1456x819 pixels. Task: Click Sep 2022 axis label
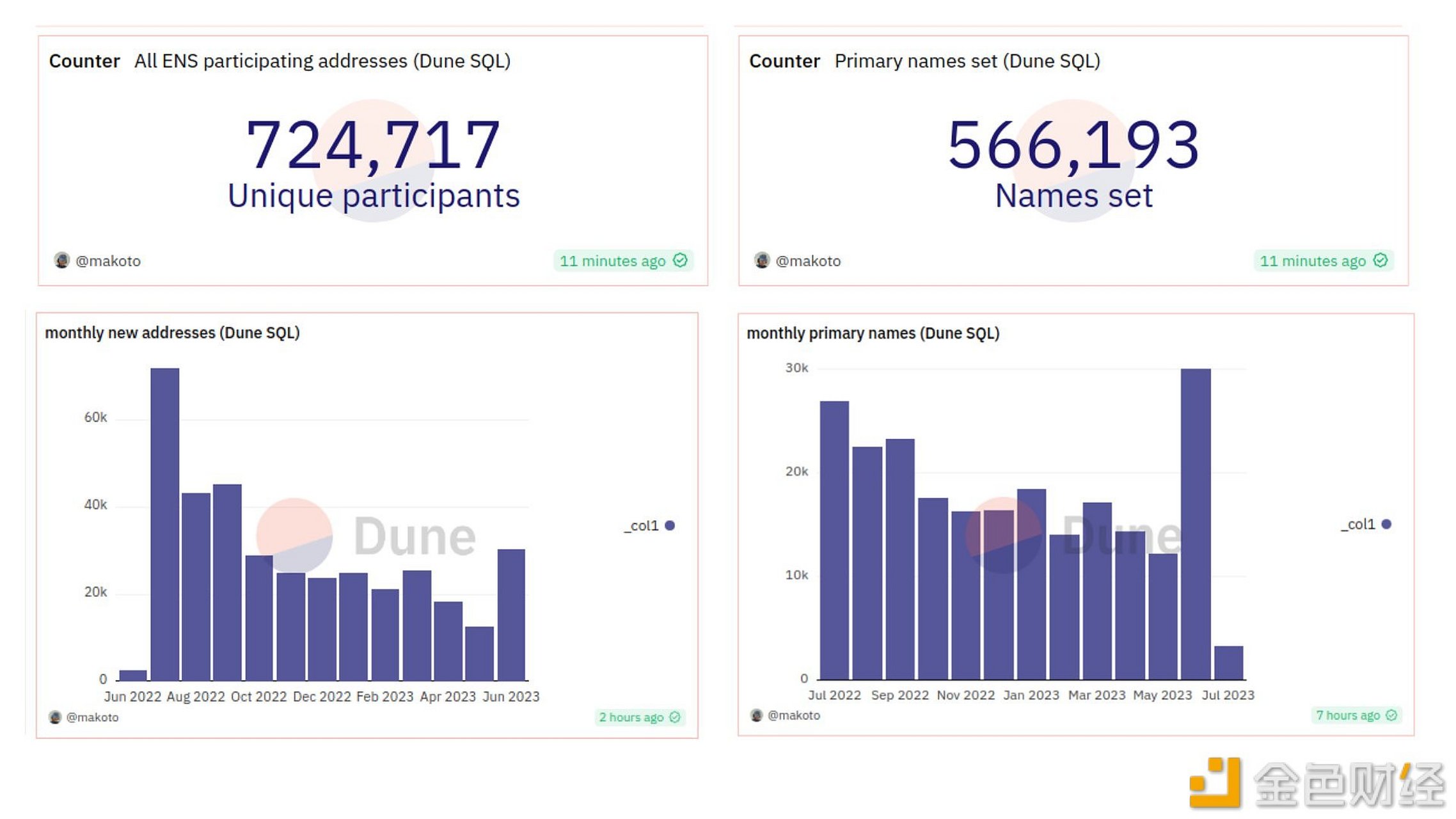(x=900, y=695)
